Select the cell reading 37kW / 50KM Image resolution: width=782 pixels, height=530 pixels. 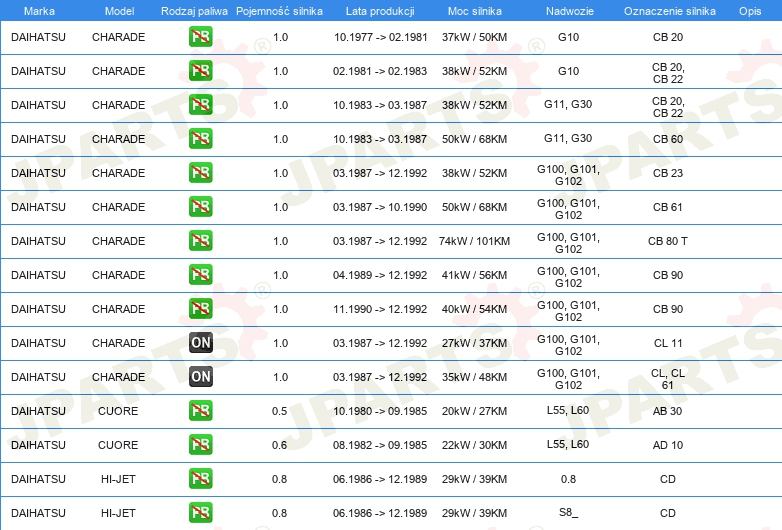[474, 37]
